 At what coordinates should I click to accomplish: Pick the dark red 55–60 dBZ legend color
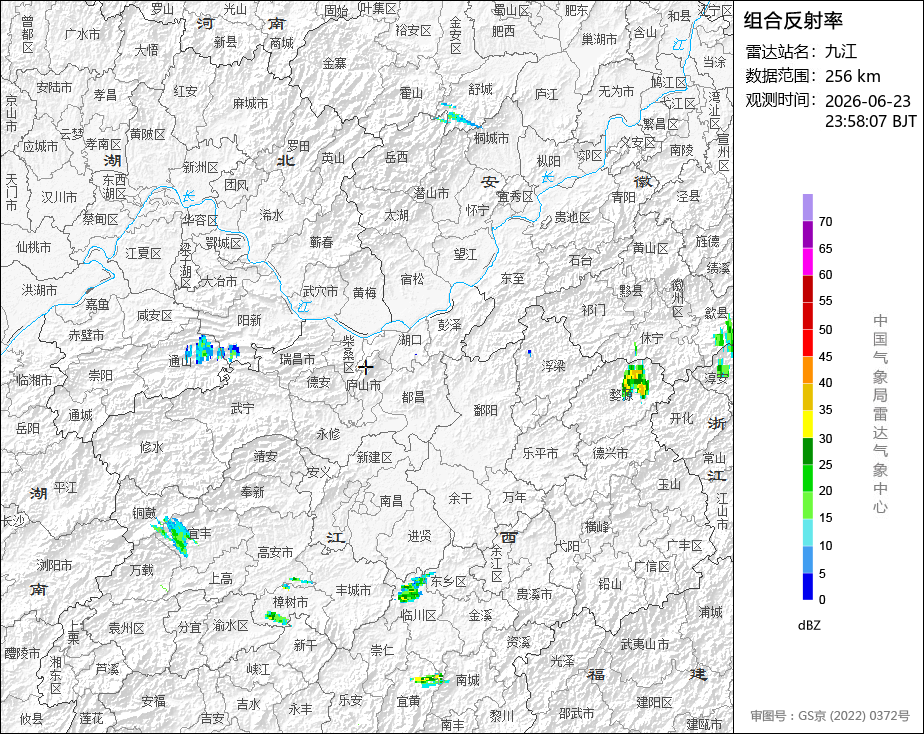pos(807,289)
